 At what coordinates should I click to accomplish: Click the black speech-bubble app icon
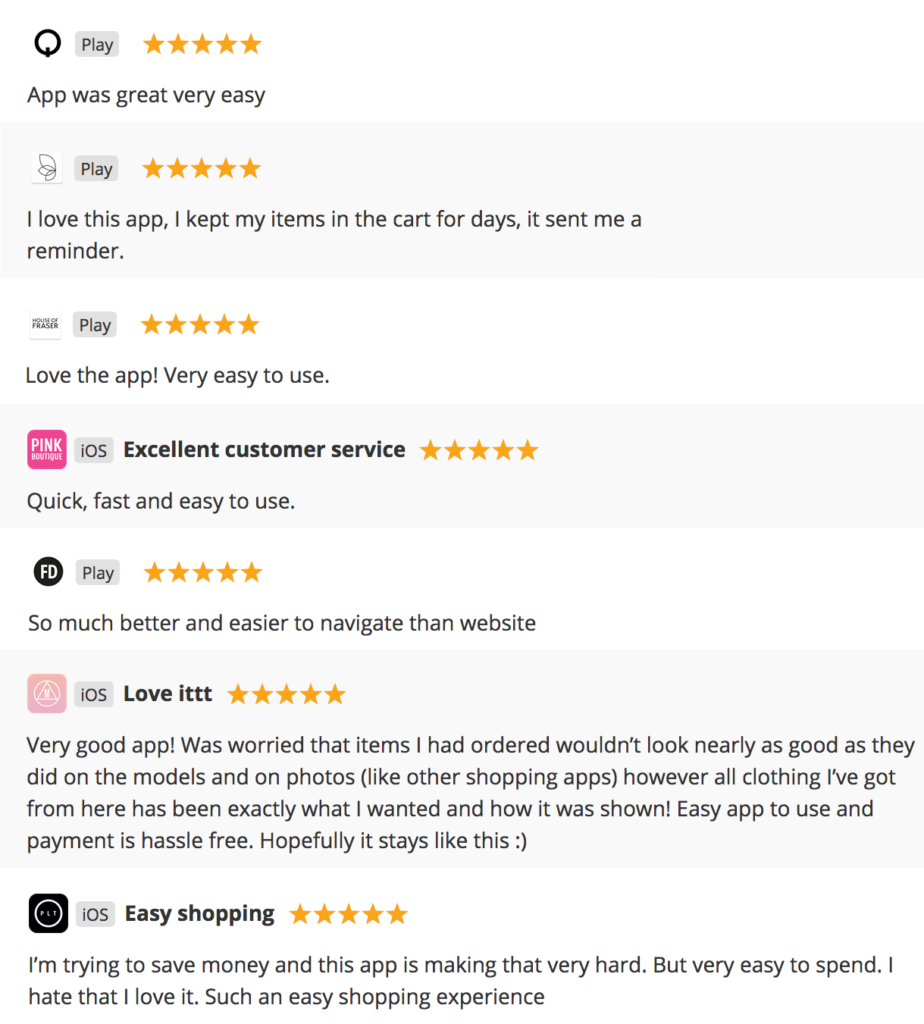point(47,44)
